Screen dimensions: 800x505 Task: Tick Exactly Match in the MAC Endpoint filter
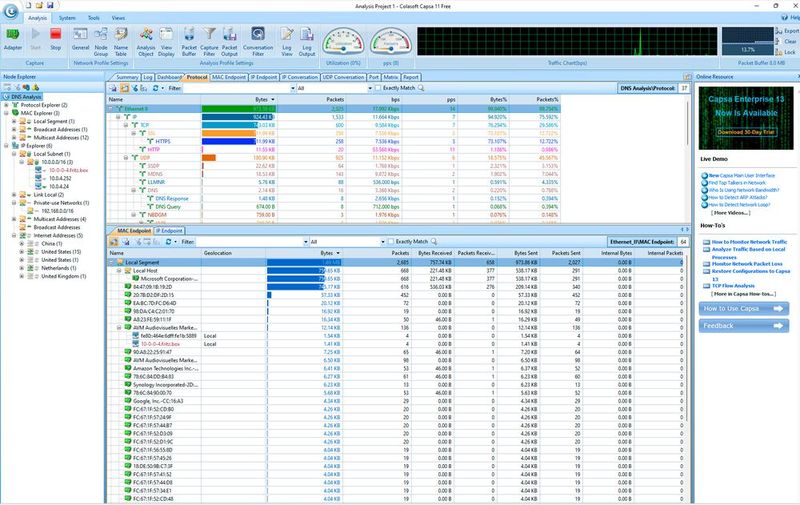(389, 241)
